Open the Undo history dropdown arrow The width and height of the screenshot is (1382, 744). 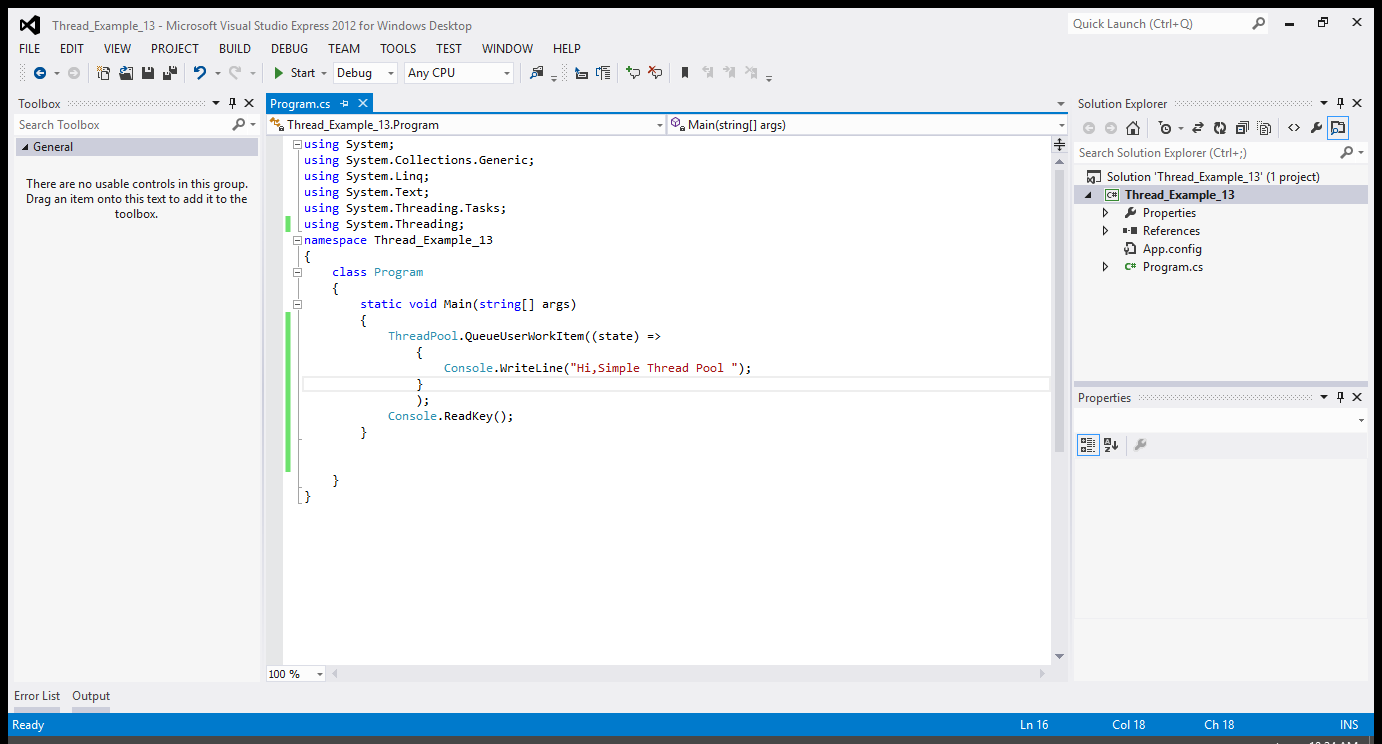[217, 73]
